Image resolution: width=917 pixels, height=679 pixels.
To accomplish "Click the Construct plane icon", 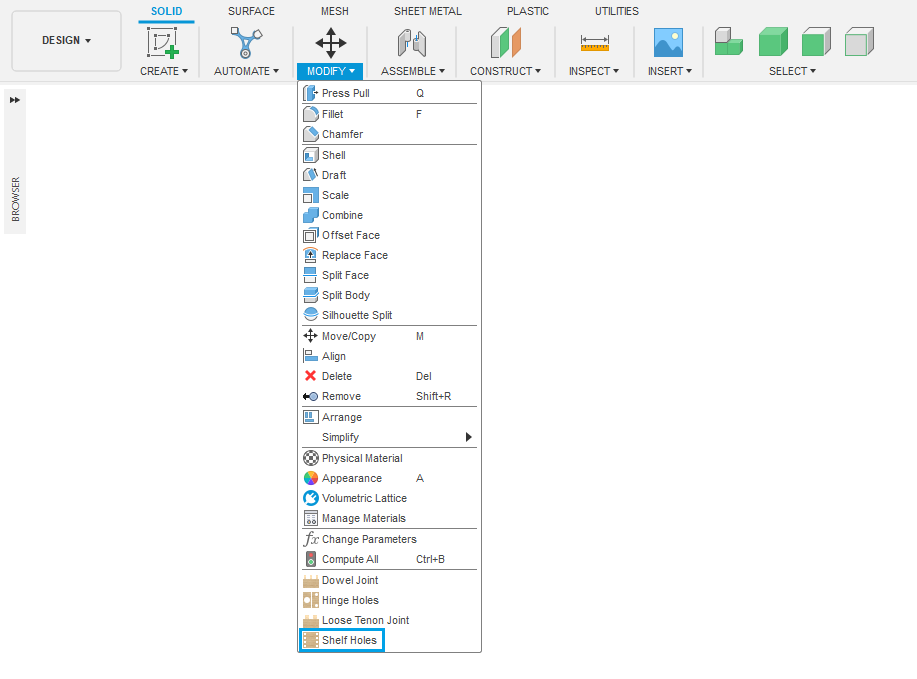I will [506, 42].
